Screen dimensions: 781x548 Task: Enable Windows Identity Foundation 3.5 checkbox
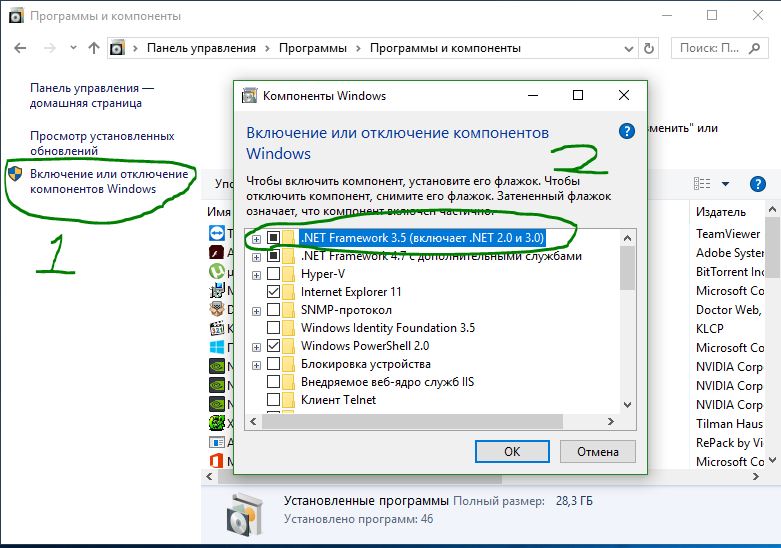click(x=273, y=327)
